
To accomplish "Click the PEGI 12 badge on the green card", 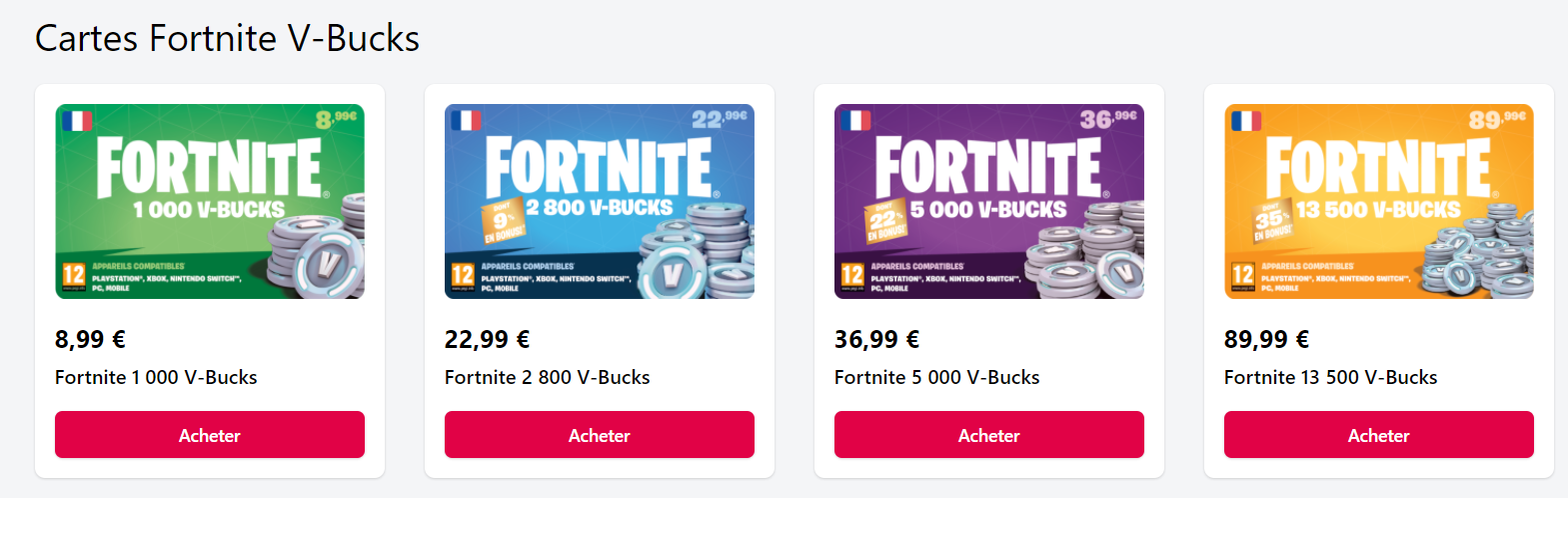I will 74,276.
